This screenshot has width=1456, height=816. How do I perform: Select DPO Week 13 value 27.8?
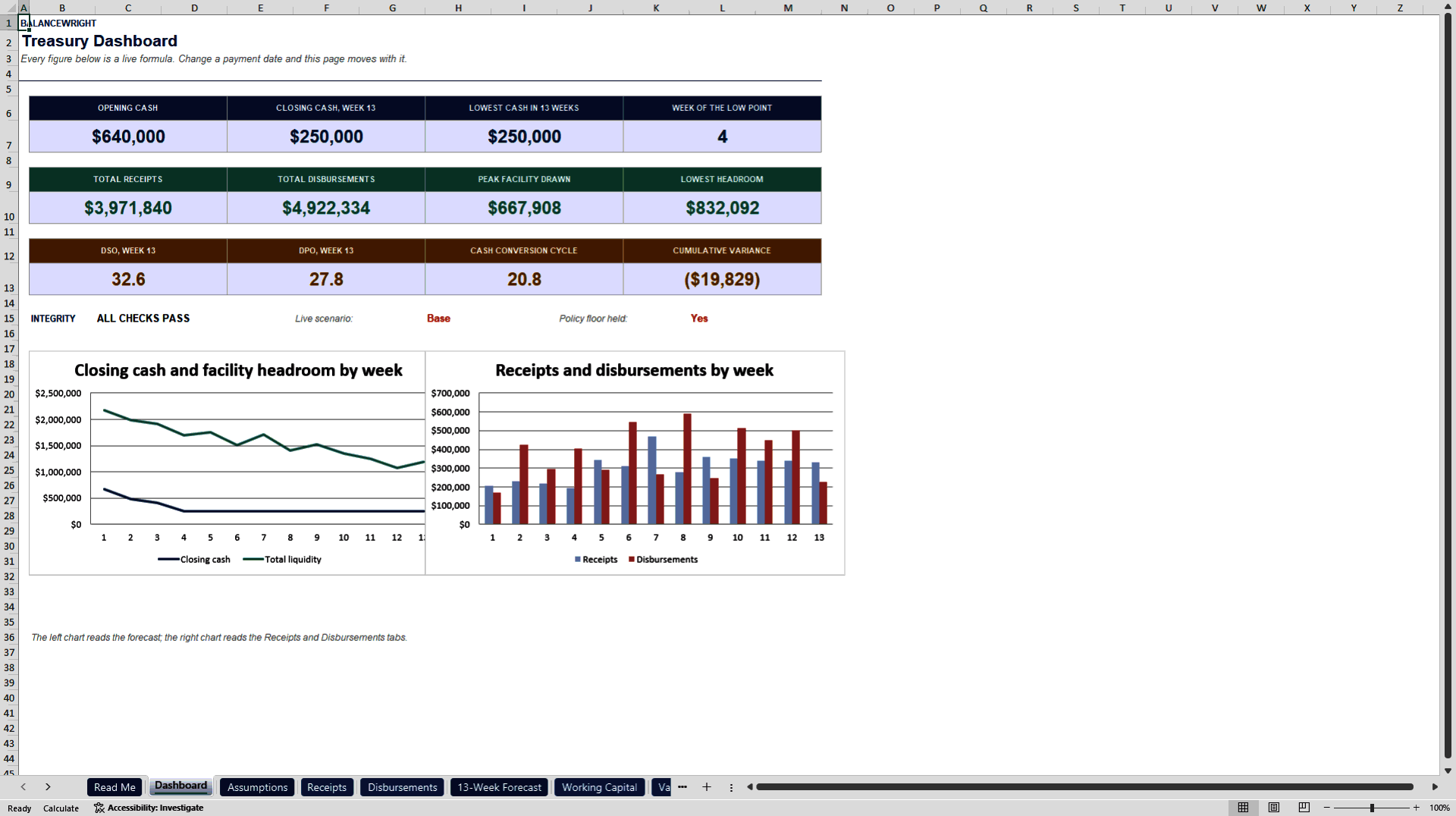[x=326, y=279]
